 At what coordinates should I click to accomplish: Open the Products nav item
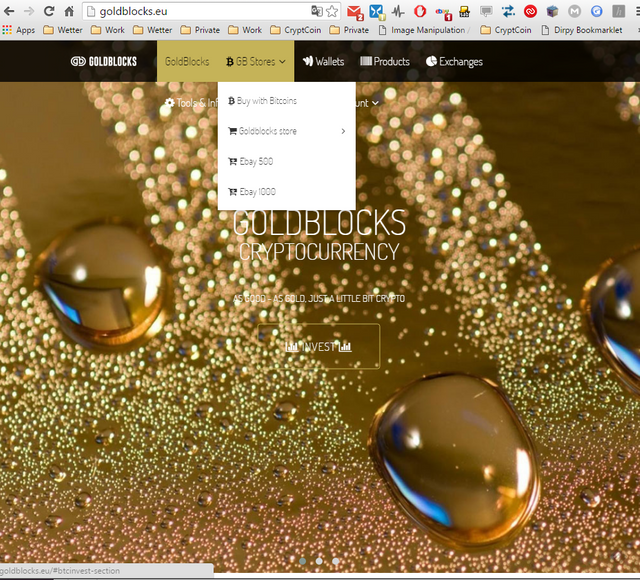pyautogui.click(x=385, y=62)
